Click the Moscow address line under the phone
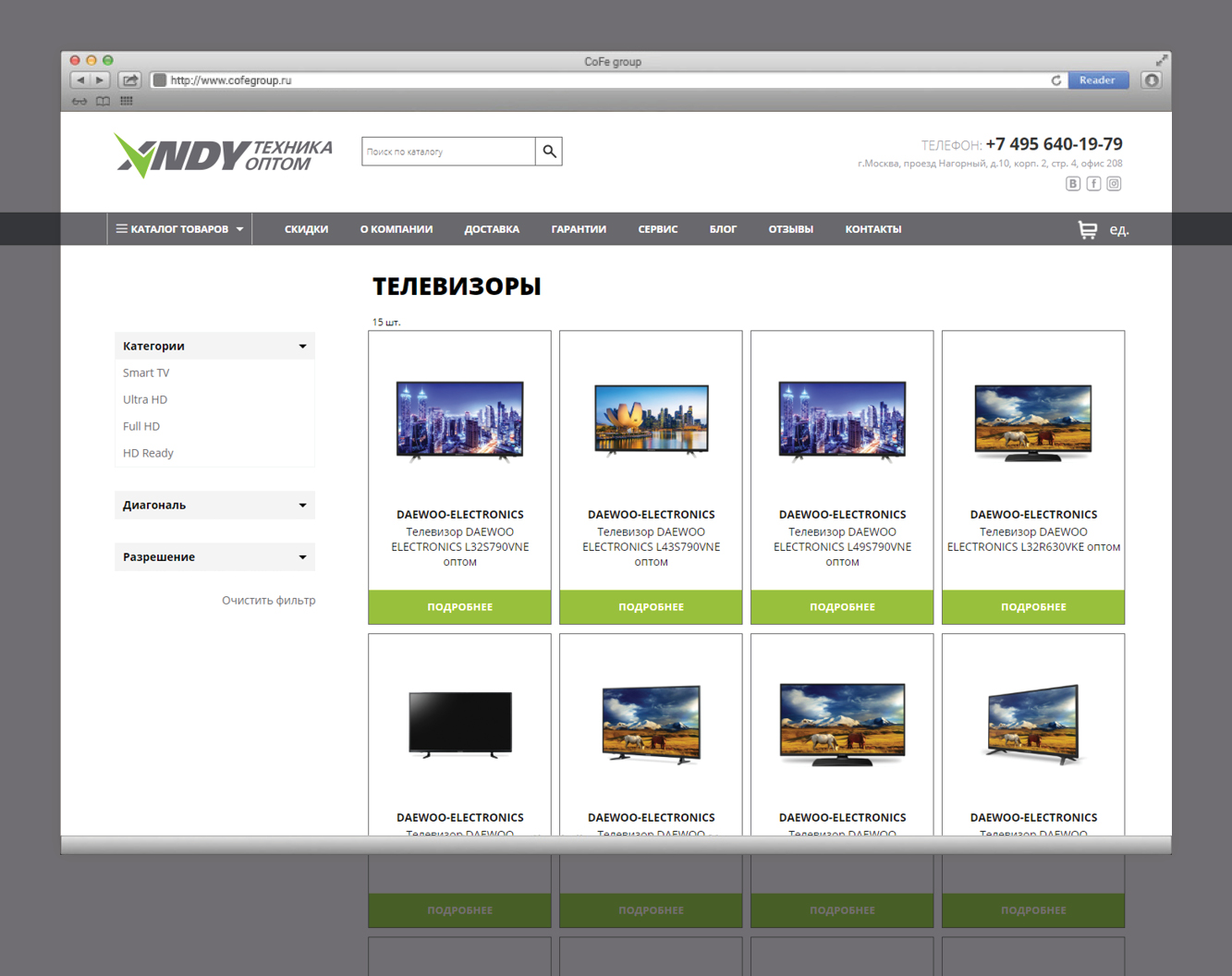Viewport: 1232px width, 976px height. (990, 164)
